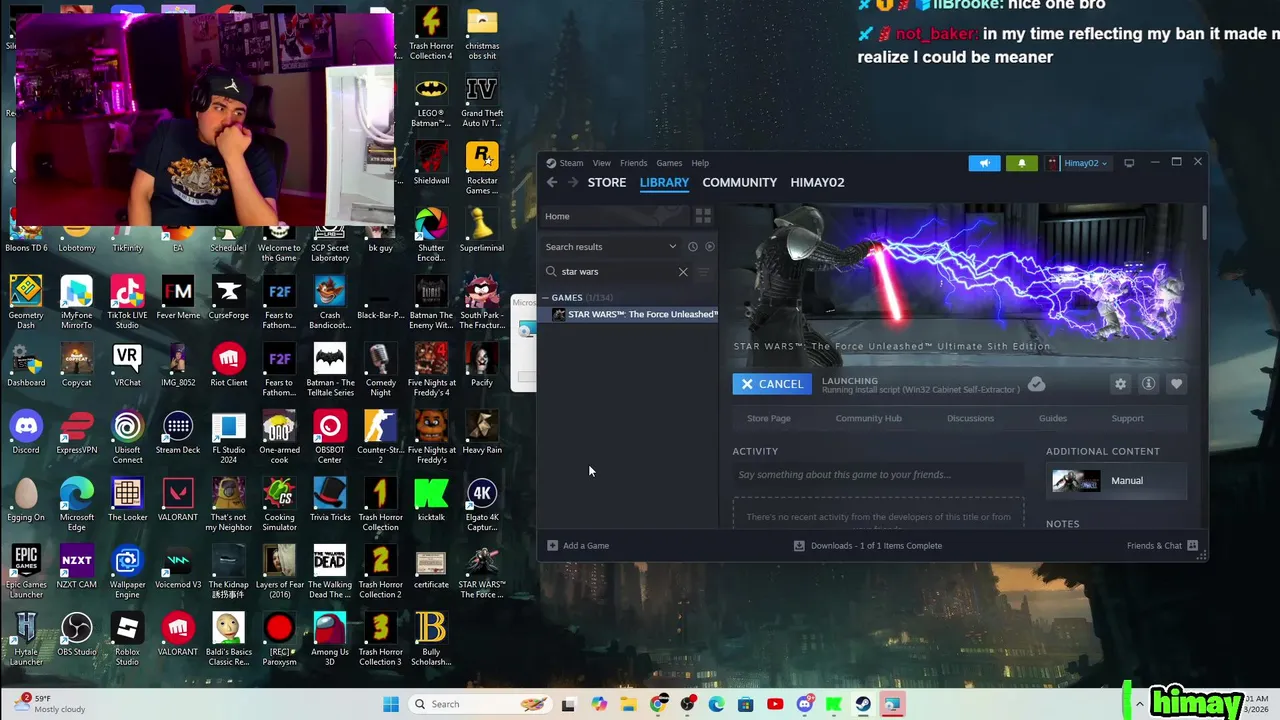Open the Himay02 account dropdown
1280x720 pixels.
click(x=1078, y=163)
